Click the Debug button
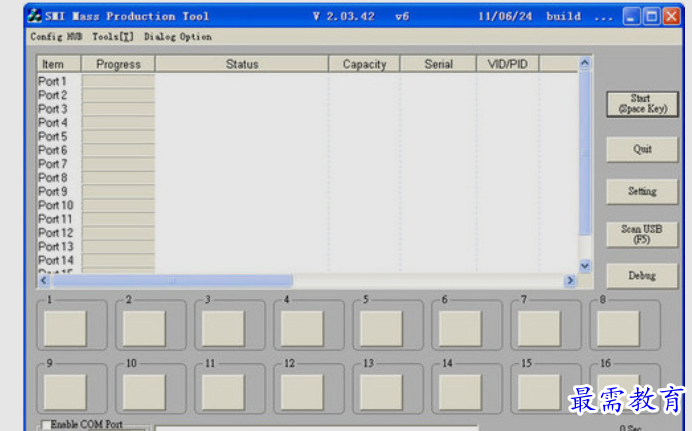This screenshot has height=431, width=692. (x=642, y=276)
